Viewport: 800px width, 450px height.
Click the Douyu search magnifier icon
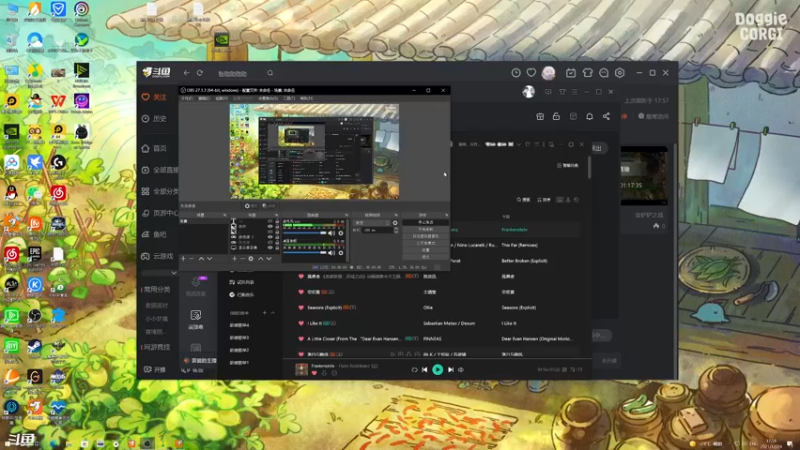[270, 73]
